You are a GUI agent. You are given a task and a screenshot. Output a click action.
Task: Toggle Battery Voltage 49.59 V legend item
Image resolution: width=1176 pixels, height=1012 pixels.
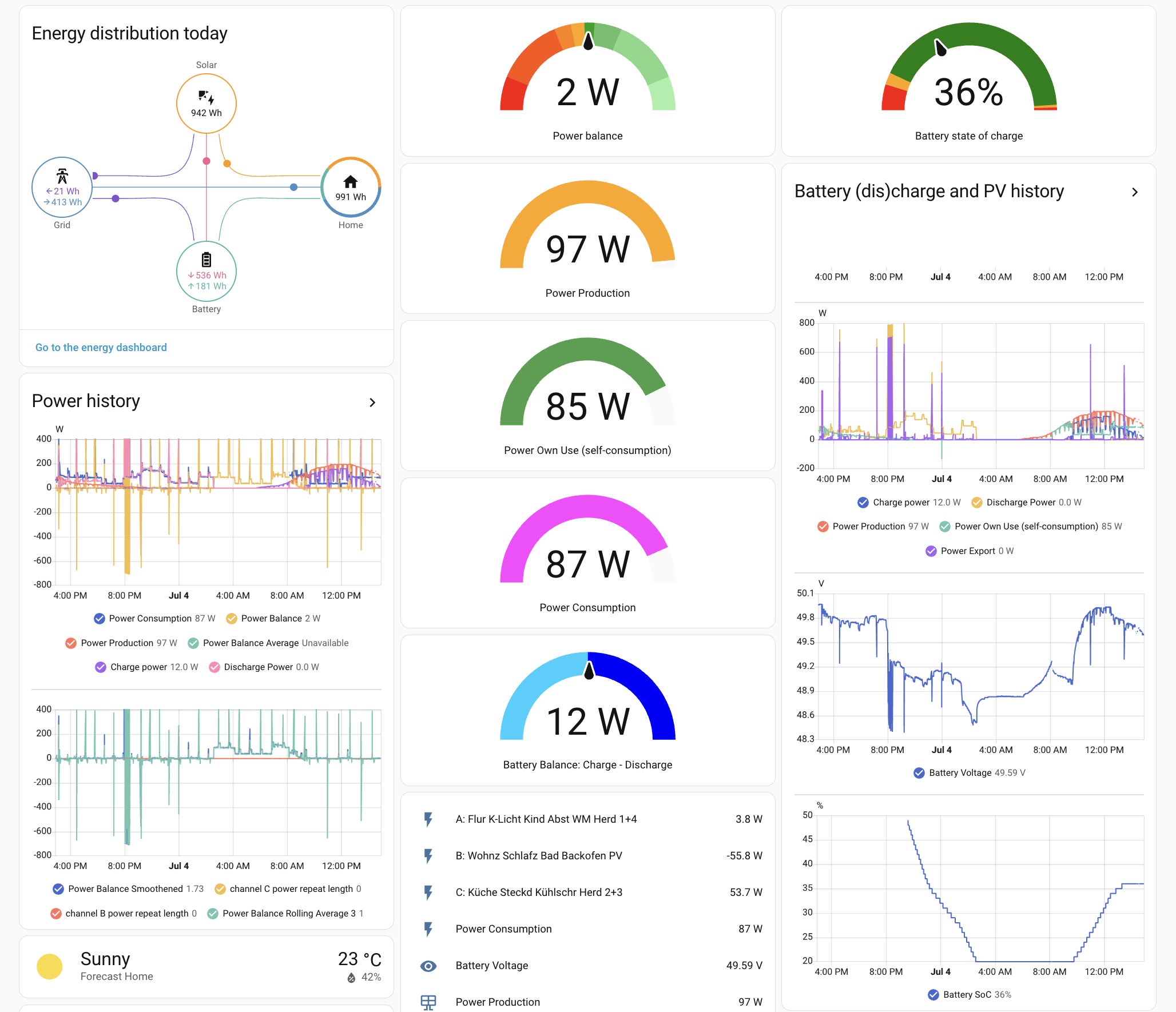coord(970,773)
